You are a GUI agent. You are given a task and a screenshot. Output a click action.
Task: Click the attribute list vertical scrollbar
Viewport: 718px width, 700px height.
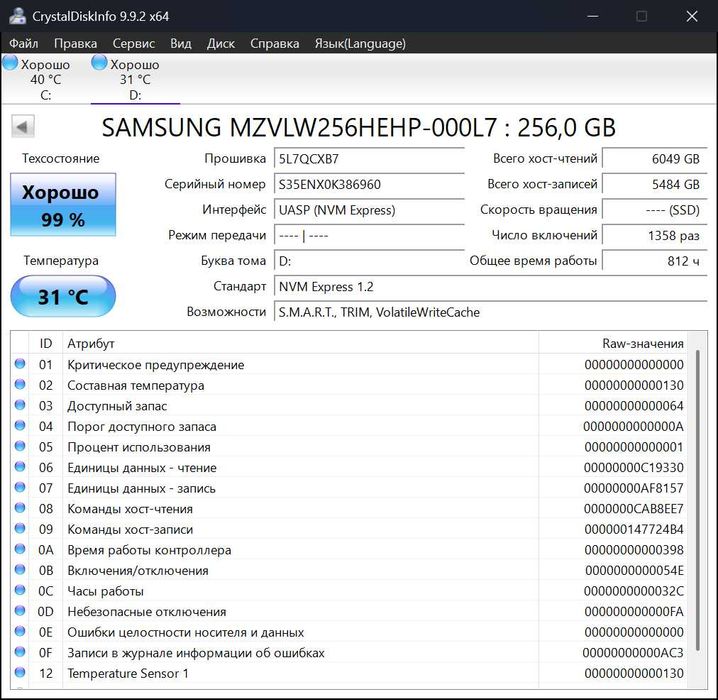(x=697, y=500)
